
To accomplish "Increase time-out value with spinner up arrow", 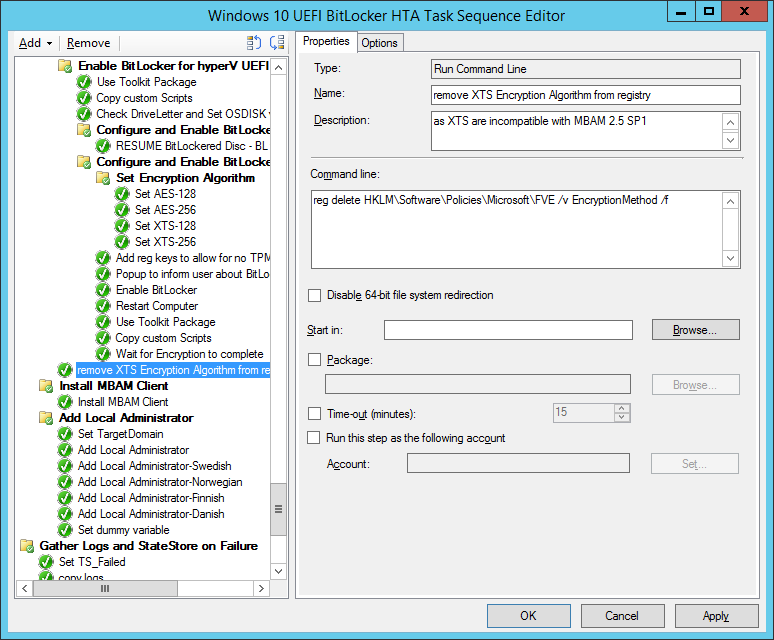I will click(622, 409).
